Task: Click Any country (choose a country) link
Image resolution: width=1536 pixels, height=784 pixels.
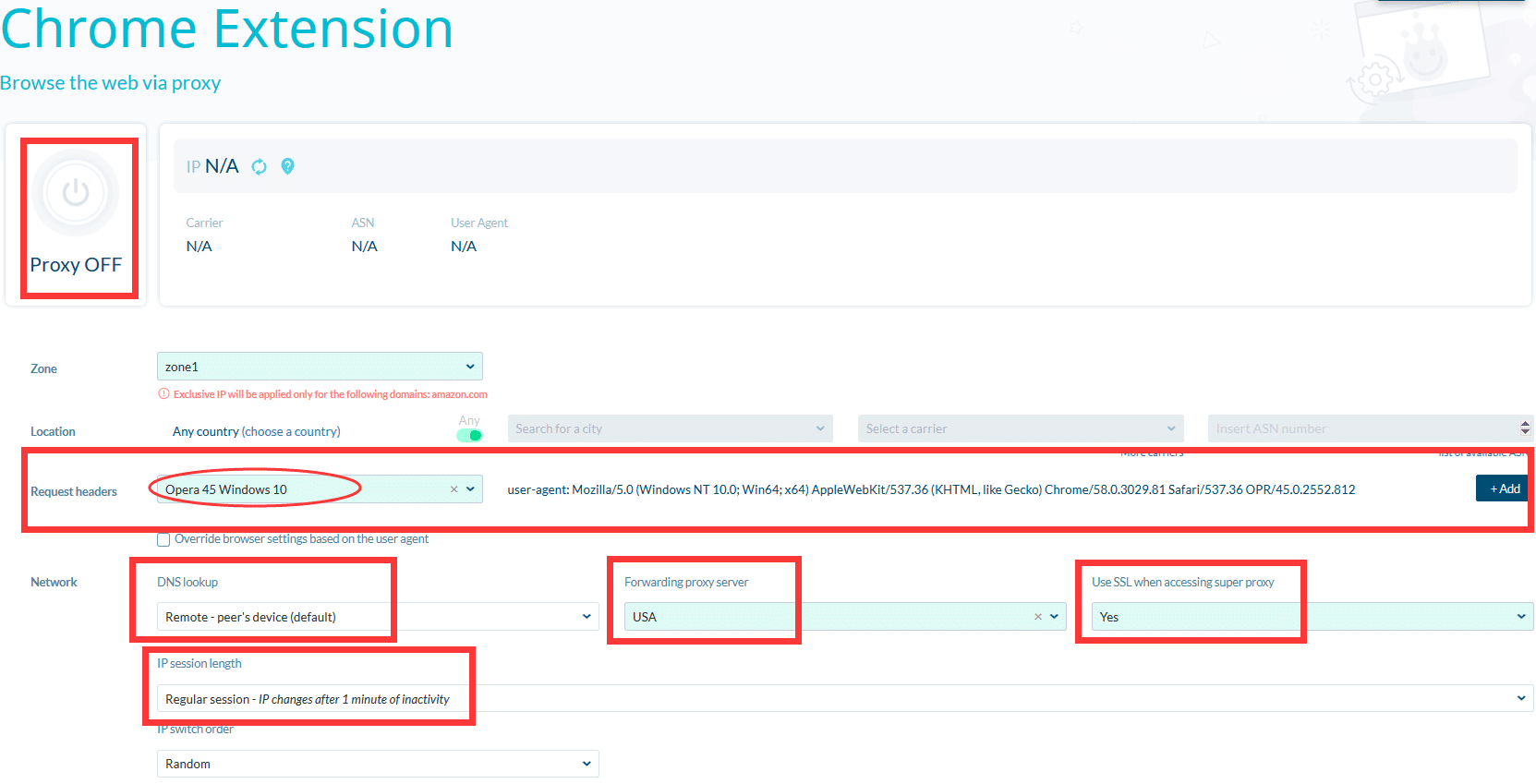Action: (x=256, y=431)
